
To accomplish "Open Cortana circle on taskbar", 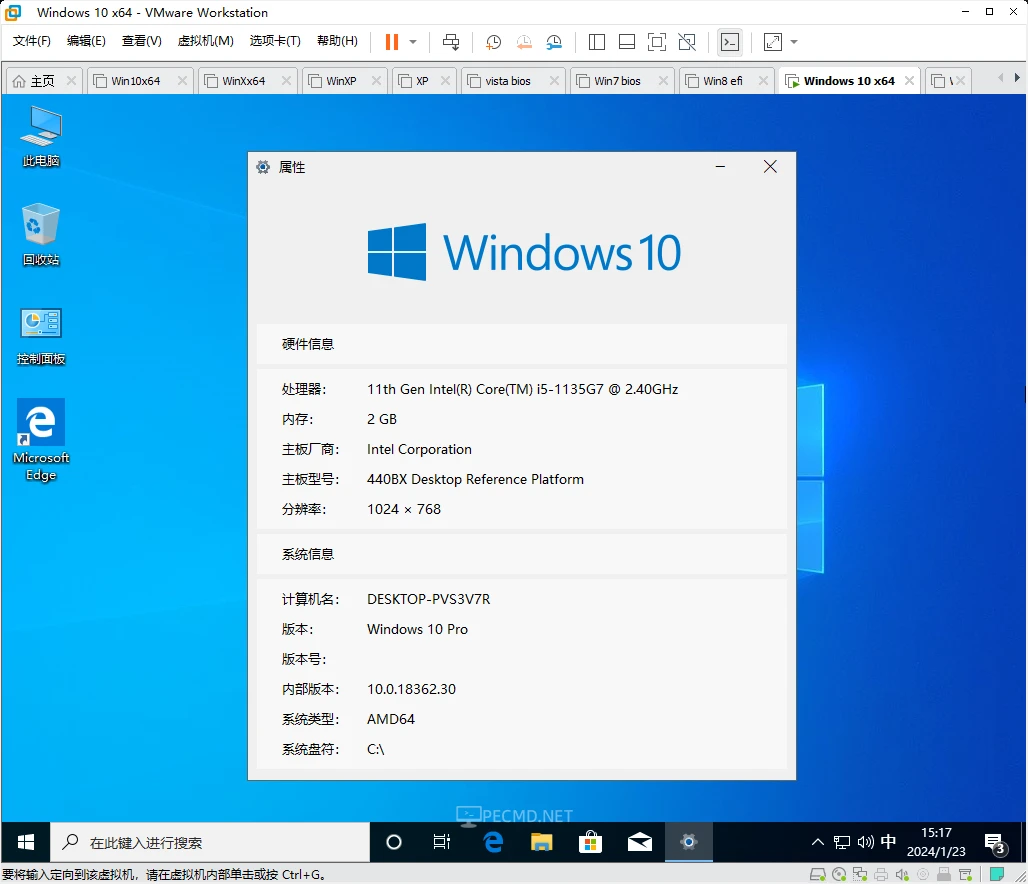I will (x=393, y=842).
